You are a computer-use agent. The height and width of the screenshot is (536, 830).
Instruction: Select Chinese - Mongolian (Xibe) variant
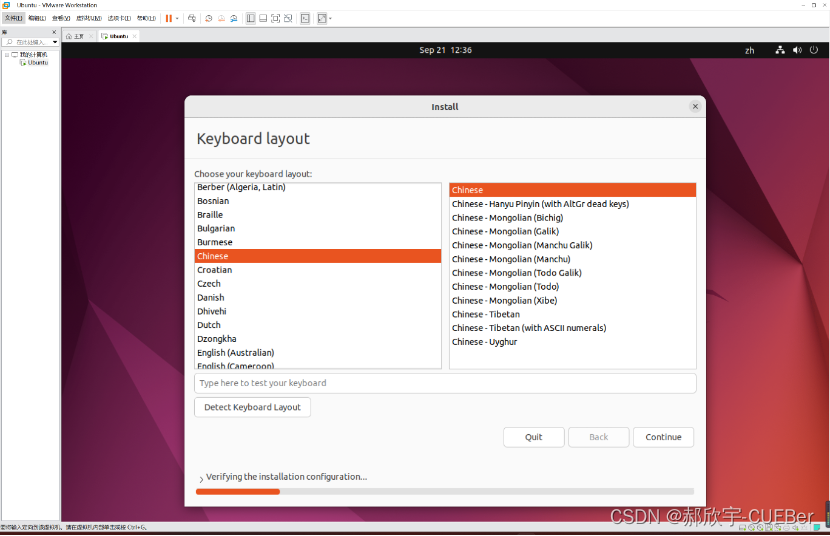coord(572,301)
